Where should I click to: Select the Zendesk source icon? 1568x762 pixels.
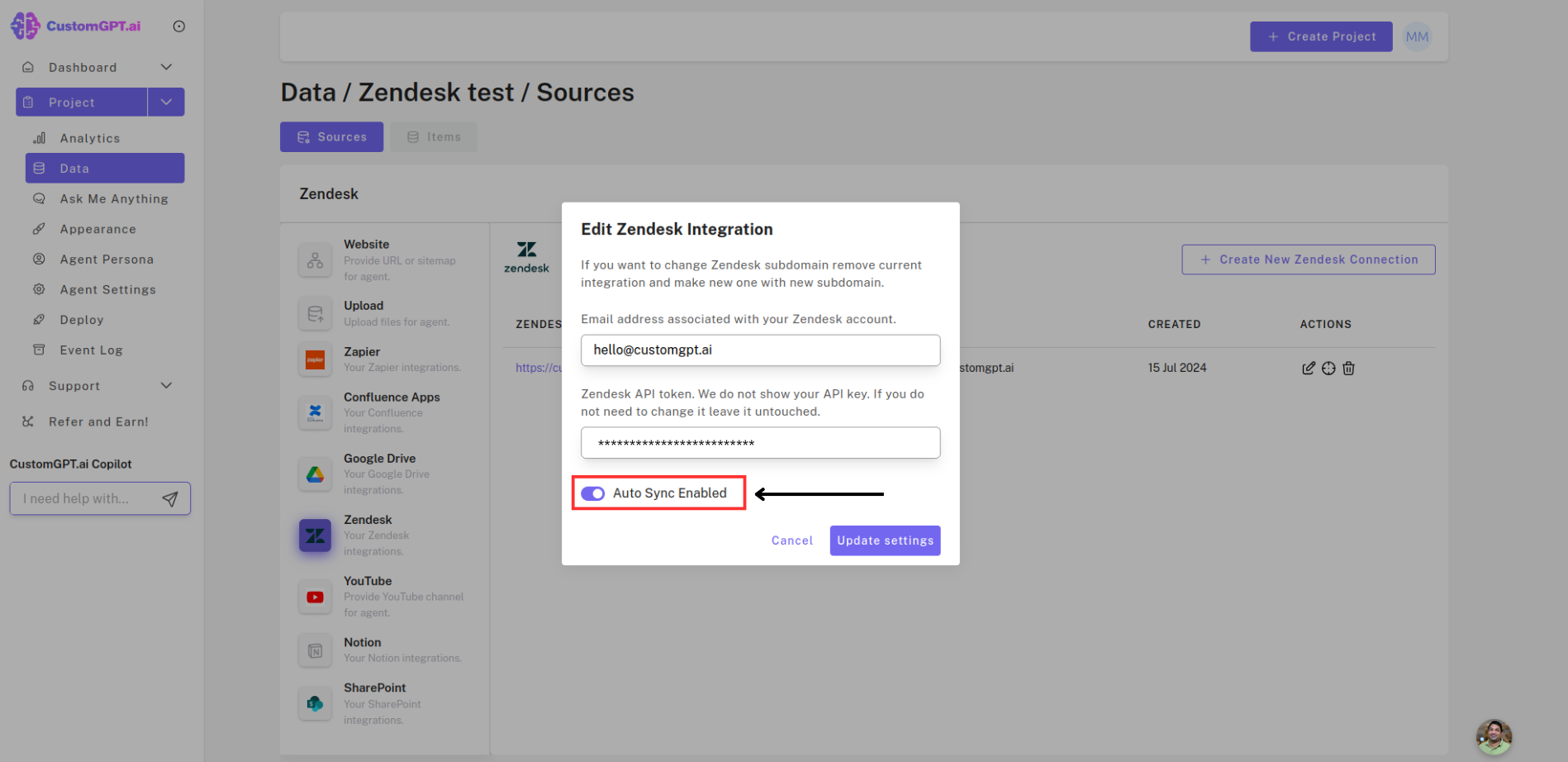tap(315, 536)
